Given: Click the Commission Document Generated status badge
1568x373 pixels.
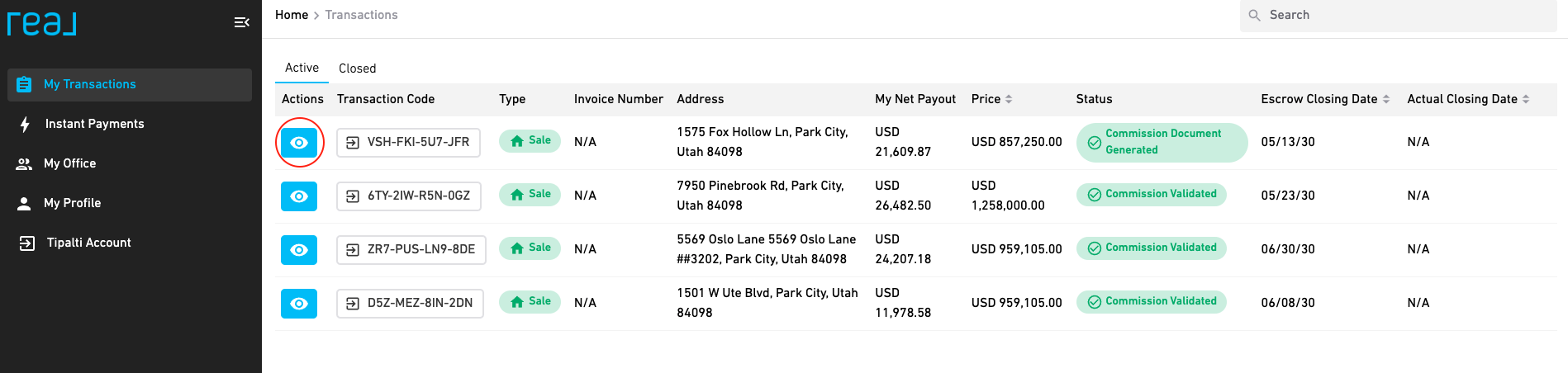Looking at the screenshot, I should (1162, 142).
